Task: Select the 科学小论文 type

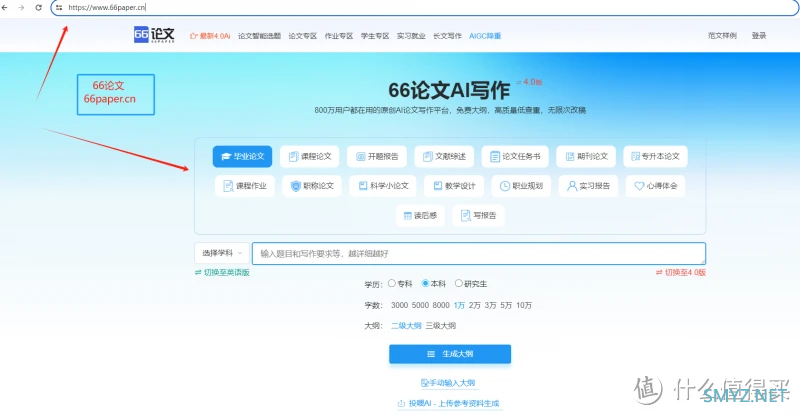Action: [x=383, y=186]
